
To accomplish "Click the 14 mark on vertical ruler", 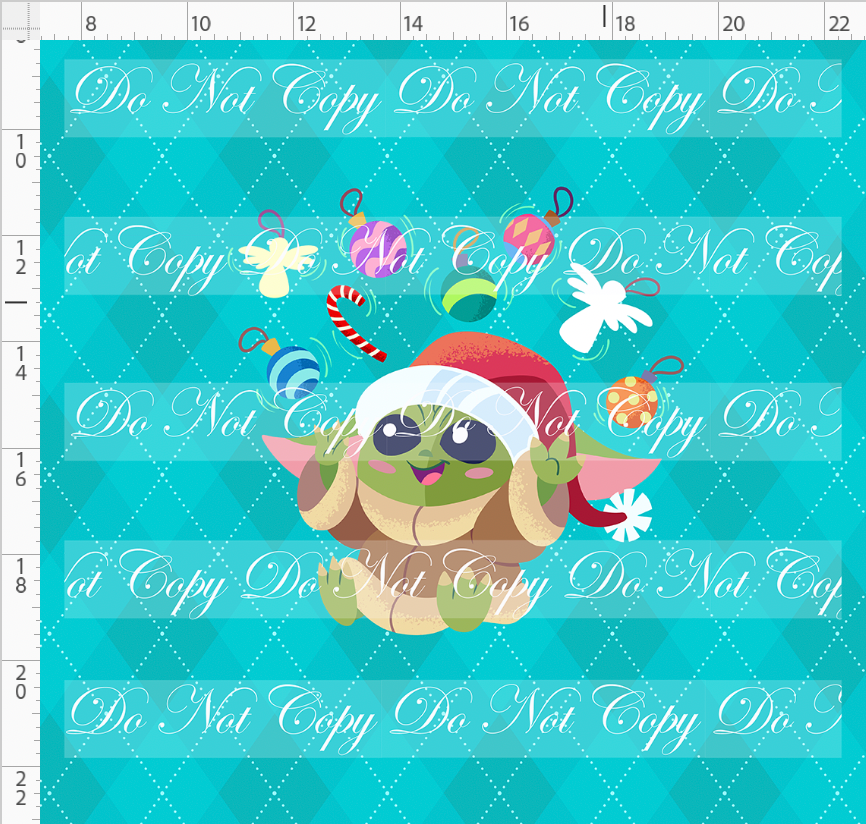I will [x=20, y=363].
